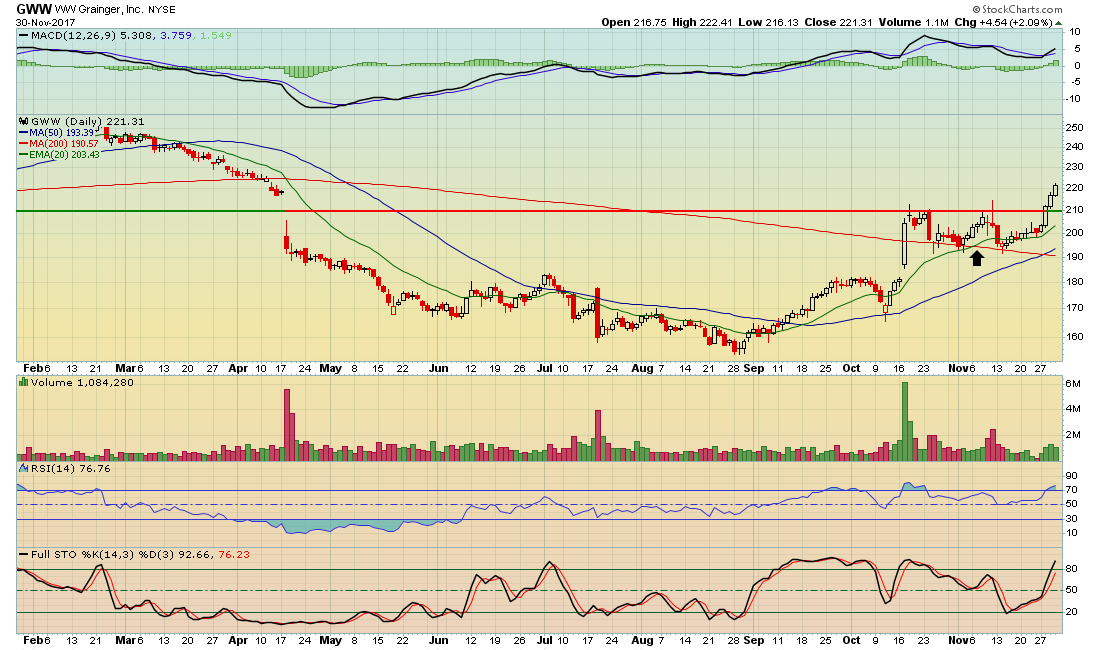Image resolution: width=1100 pixels, height=650 pixels.
Task: Click the RSI(14) 76.76 label
Action: pyautogui.click(x=70, y=468)
